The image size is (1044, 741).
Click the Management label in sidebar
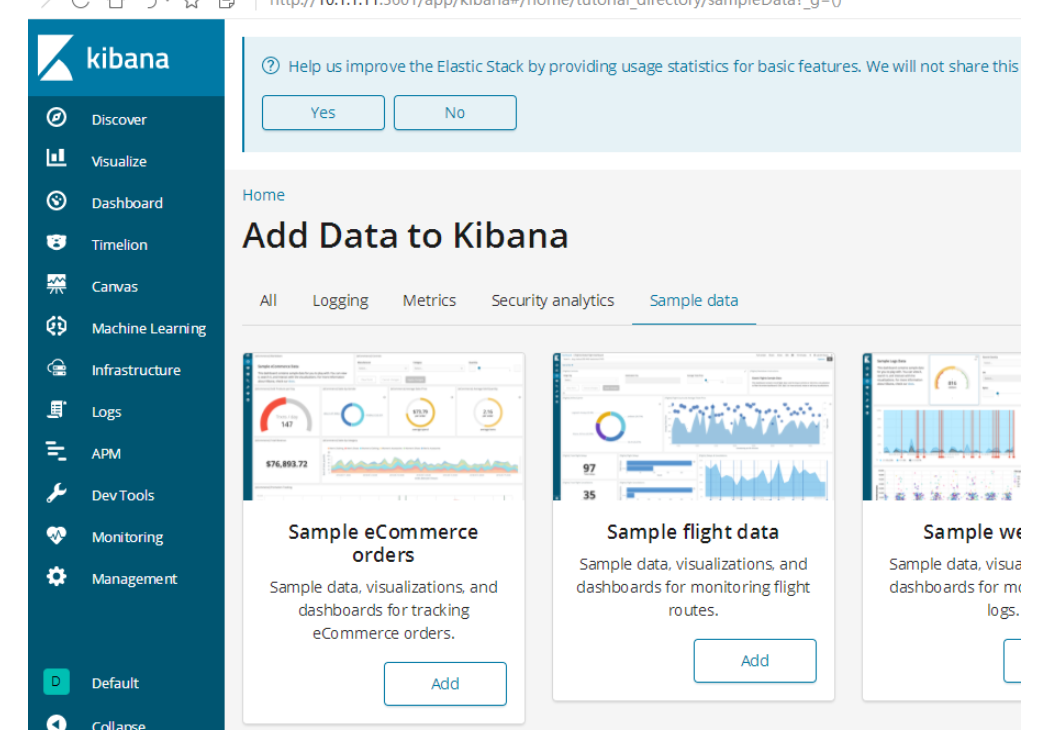click(x=134, y=579)
